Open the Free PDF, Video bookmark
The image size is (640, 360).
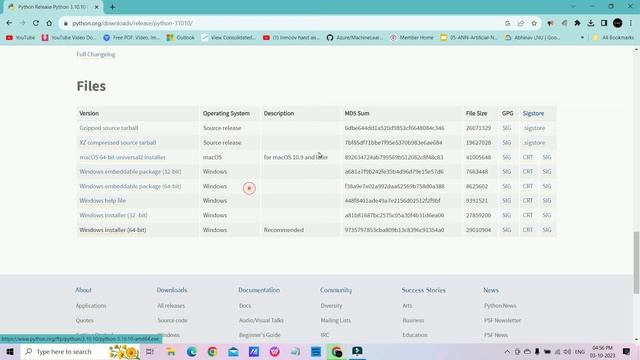pos(131,38)
